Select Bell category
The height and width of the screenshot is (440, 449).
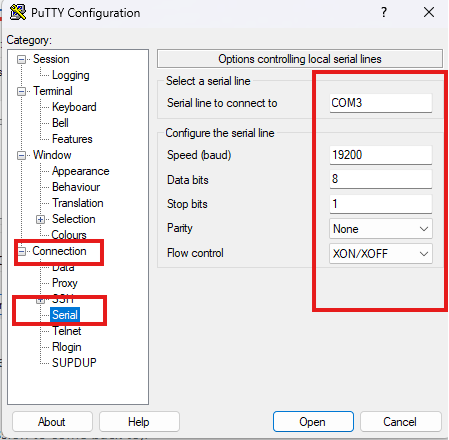[60, 123]
